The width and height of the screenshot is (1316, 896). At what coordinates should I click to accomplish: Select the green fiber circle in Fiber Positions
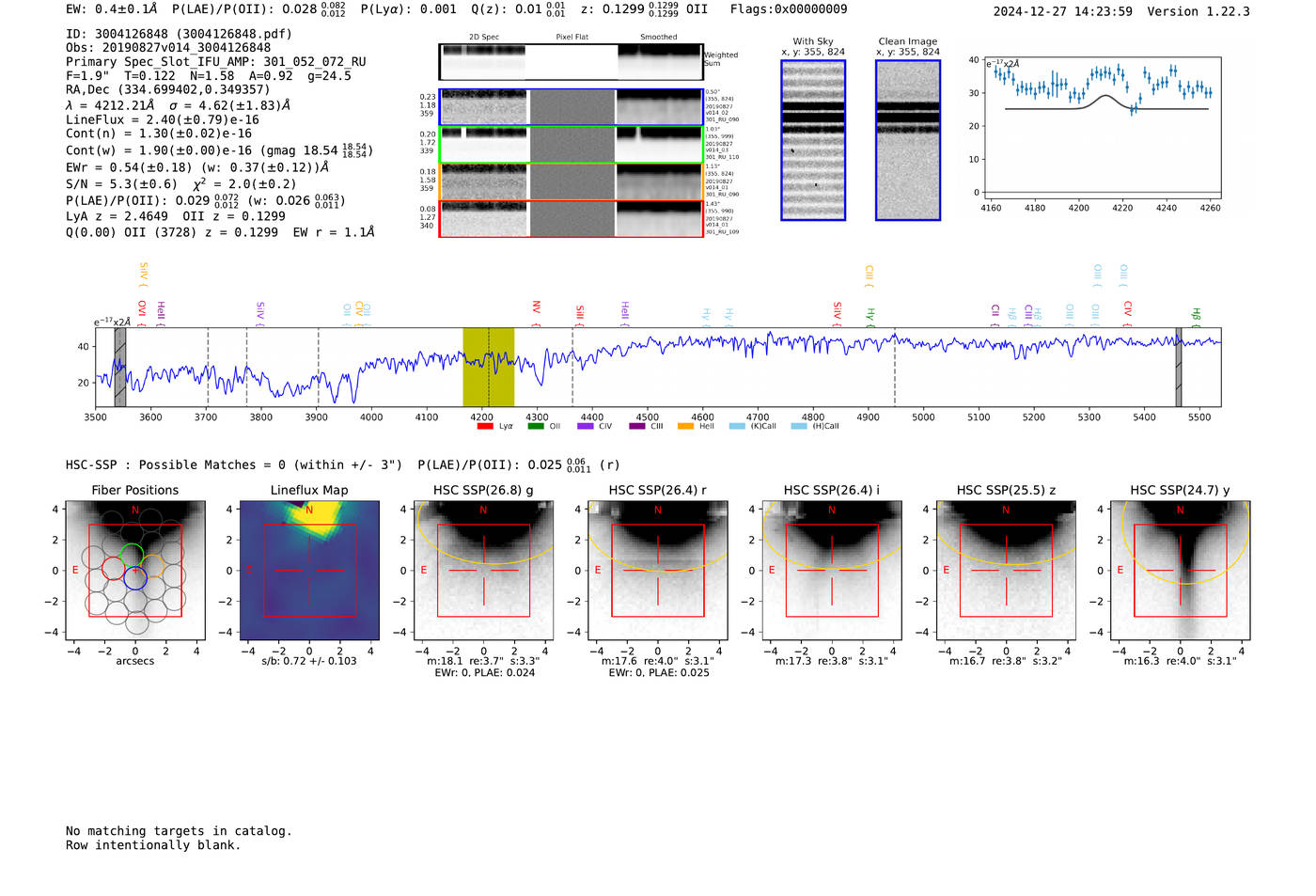click(x=132, y=555)
